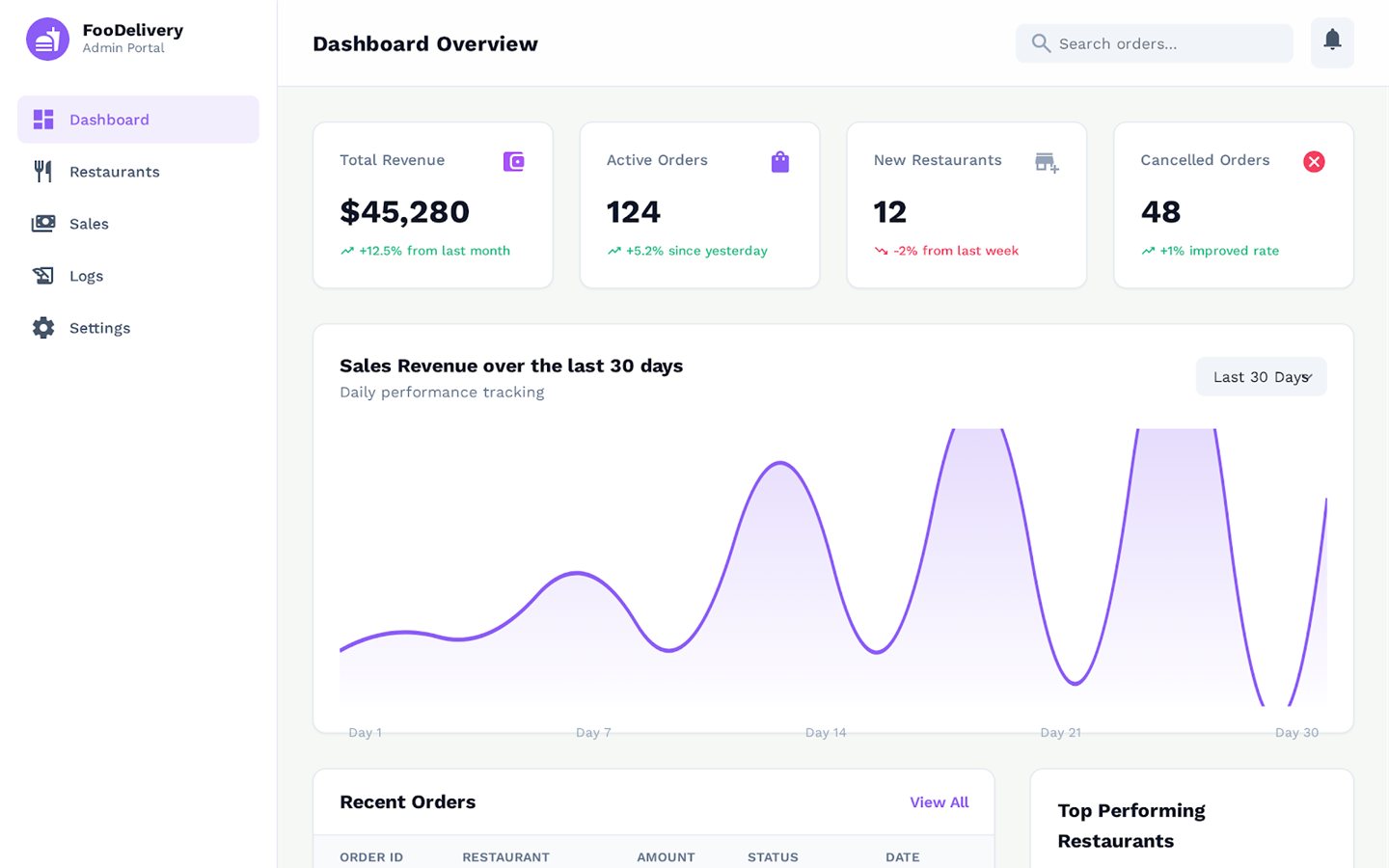
Task: Click the 48 cancelled orders value
Action: [1160, 211]
